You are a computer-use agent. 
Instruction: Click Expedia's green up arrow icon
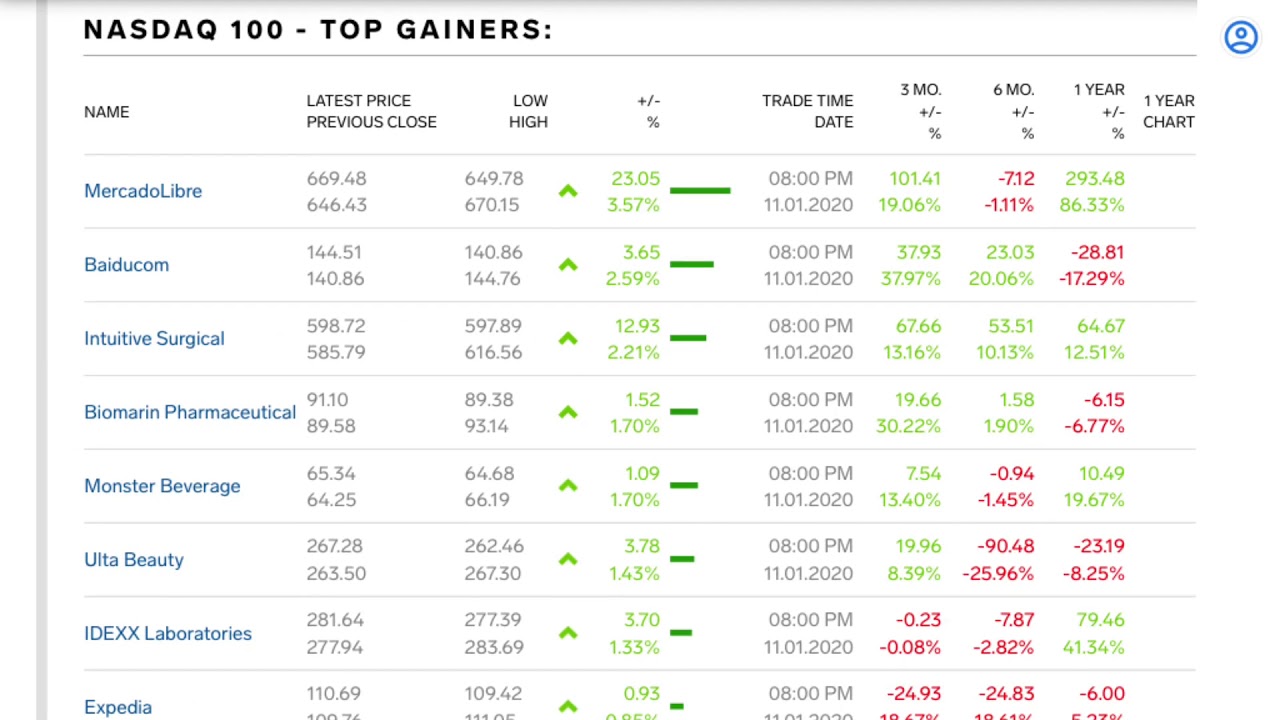coord(568,706)
